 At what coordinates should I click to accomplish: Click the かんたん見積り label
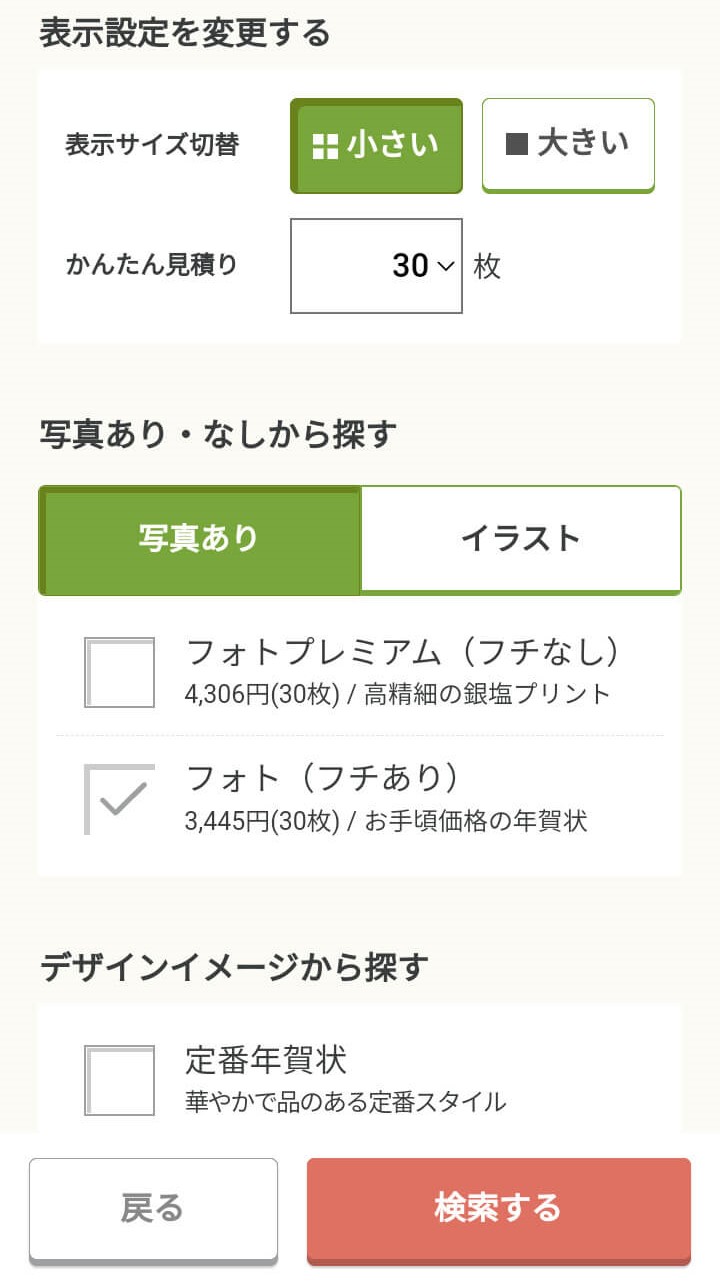(x=152, y=265)
